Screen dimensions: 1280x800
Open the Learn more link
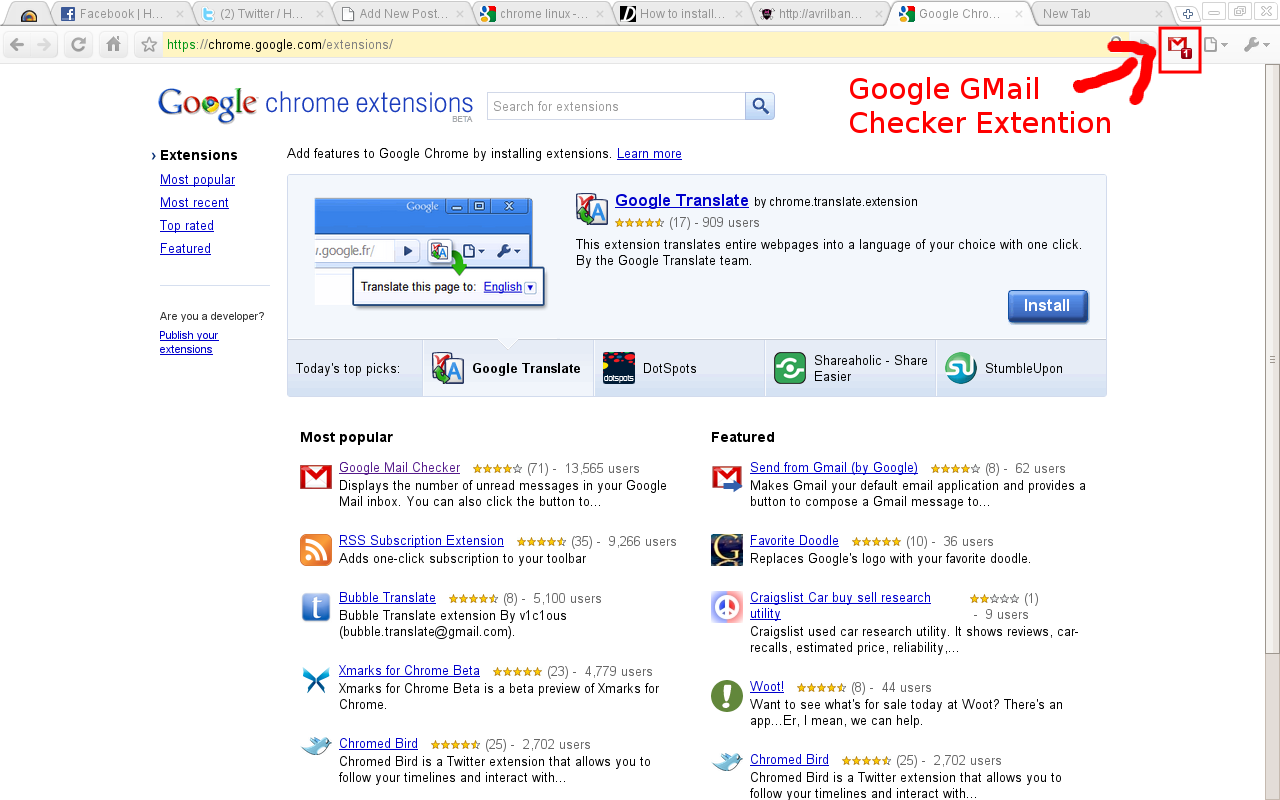click(649, 154)
